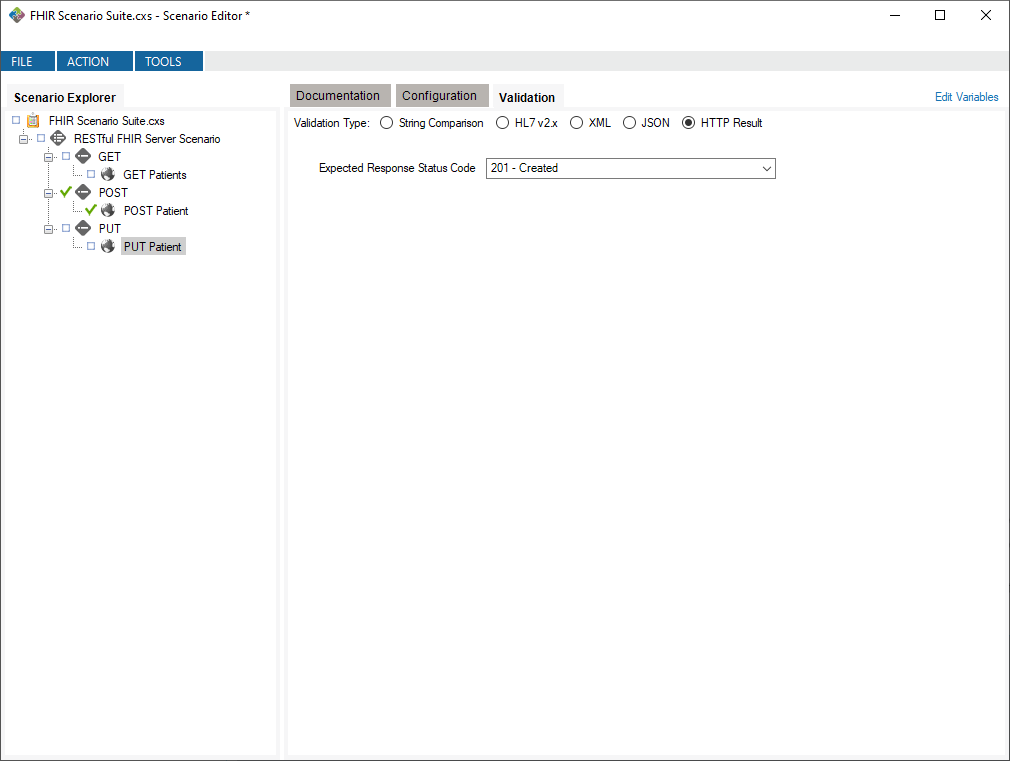
Task: Collapse the RESTful FHIR Server Scenario node
Action: pyautogui.click(x=23, y=138)
